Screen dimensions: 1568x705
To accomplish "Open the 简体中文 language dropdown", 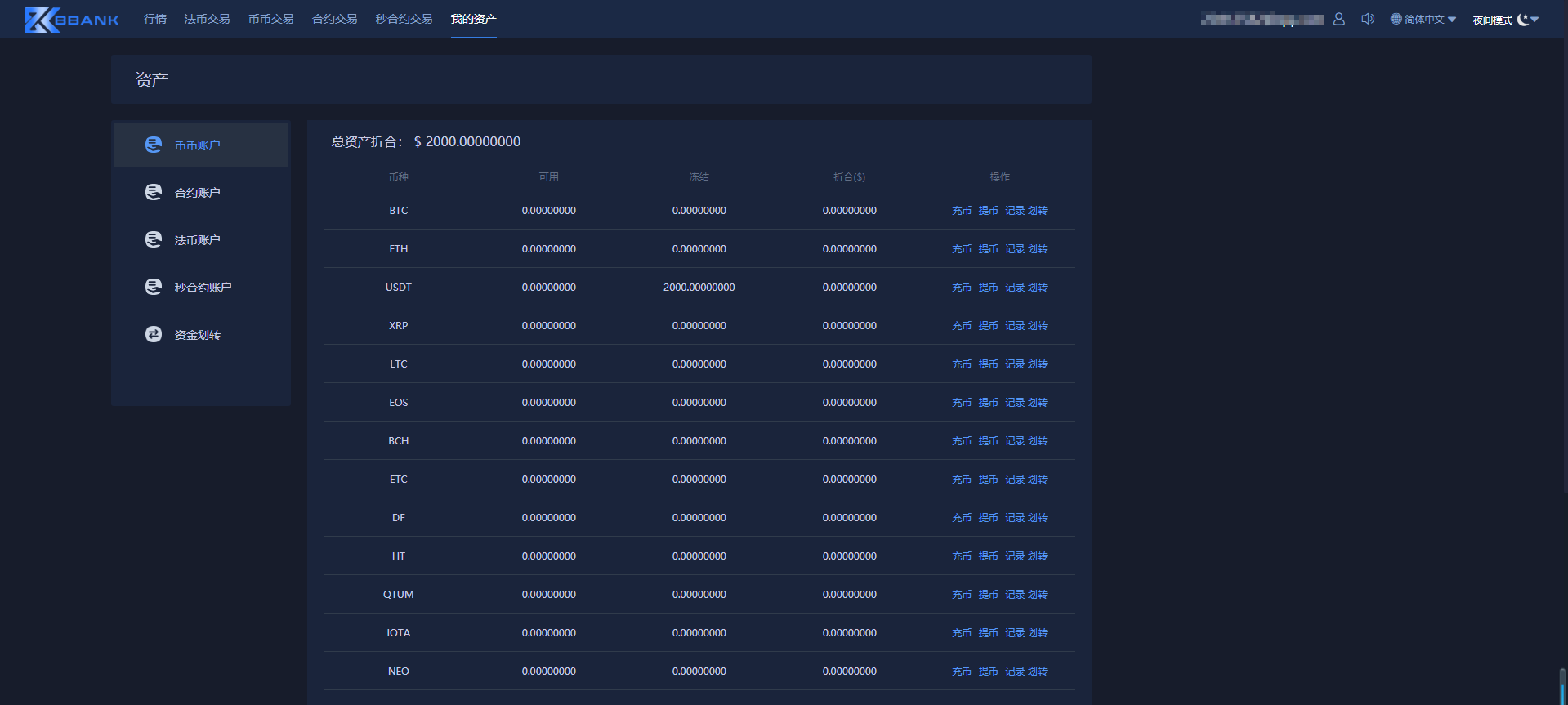I will point(1423,19).
